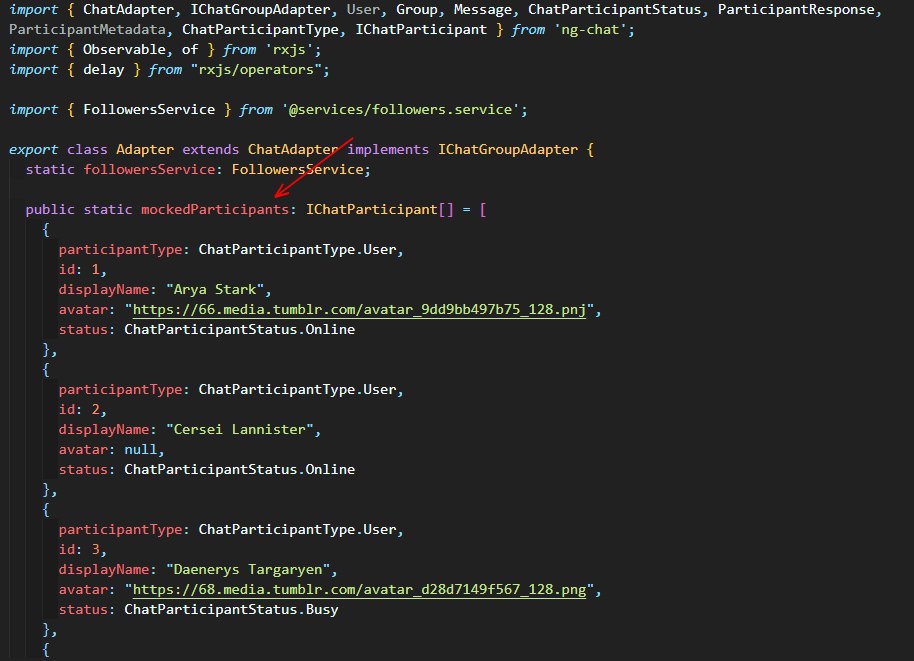The height and width of the screenshot is (661, 914).
Task: Click the mockedParticipants property name
Action: 215,209
